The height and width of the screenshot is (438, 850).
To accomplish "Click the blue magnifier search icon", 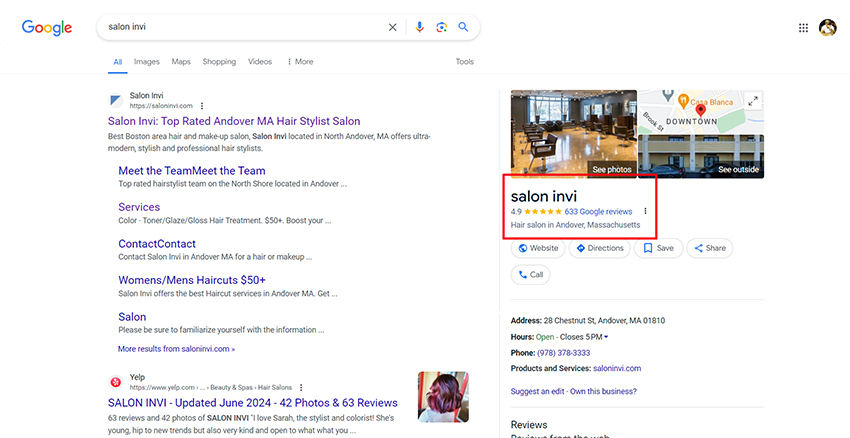I will coord(463,28).
